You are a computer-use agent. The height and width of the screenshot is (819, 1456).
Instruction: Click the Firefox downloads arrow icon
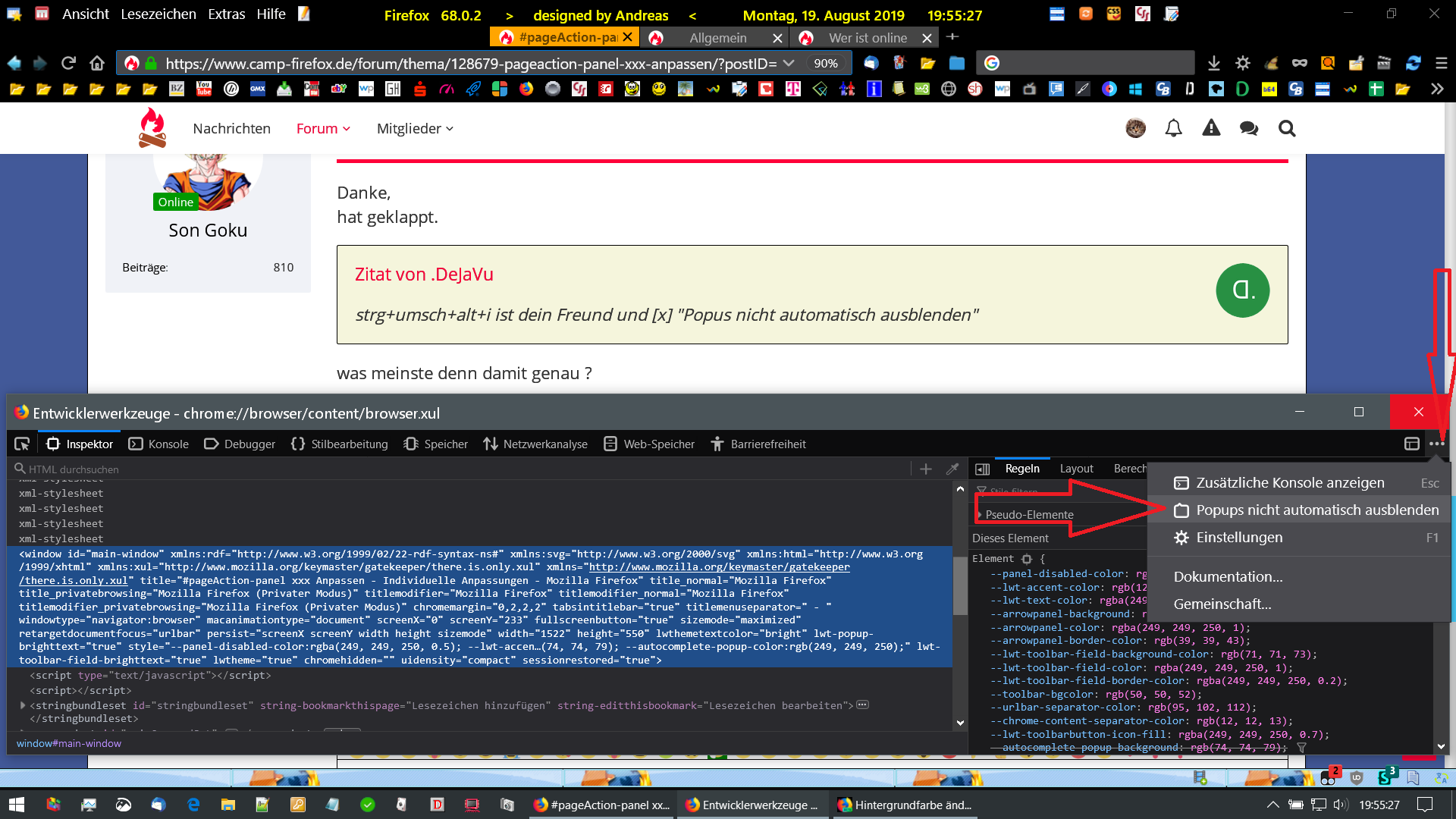tap(1213, 64)
